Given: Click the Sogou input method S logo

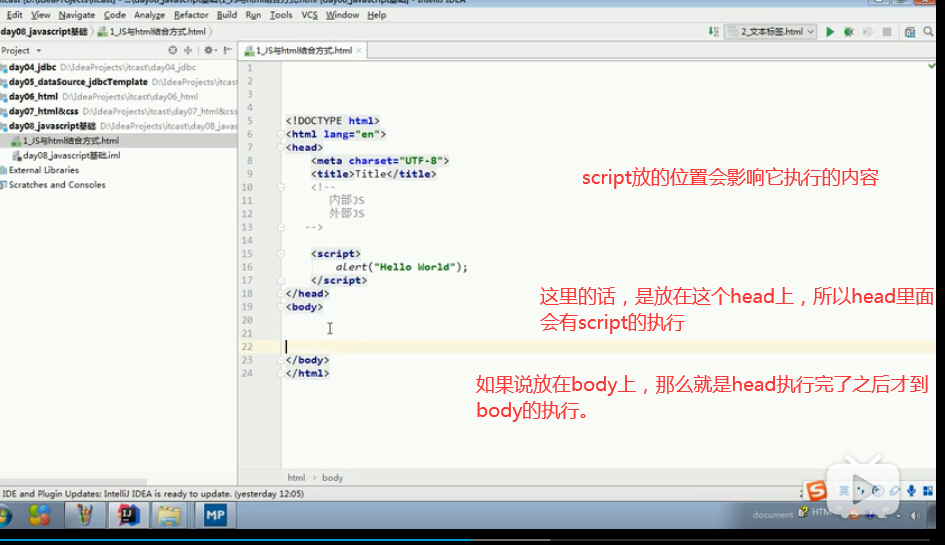Looking at the screenshot, I should click(x=817, y=491).
